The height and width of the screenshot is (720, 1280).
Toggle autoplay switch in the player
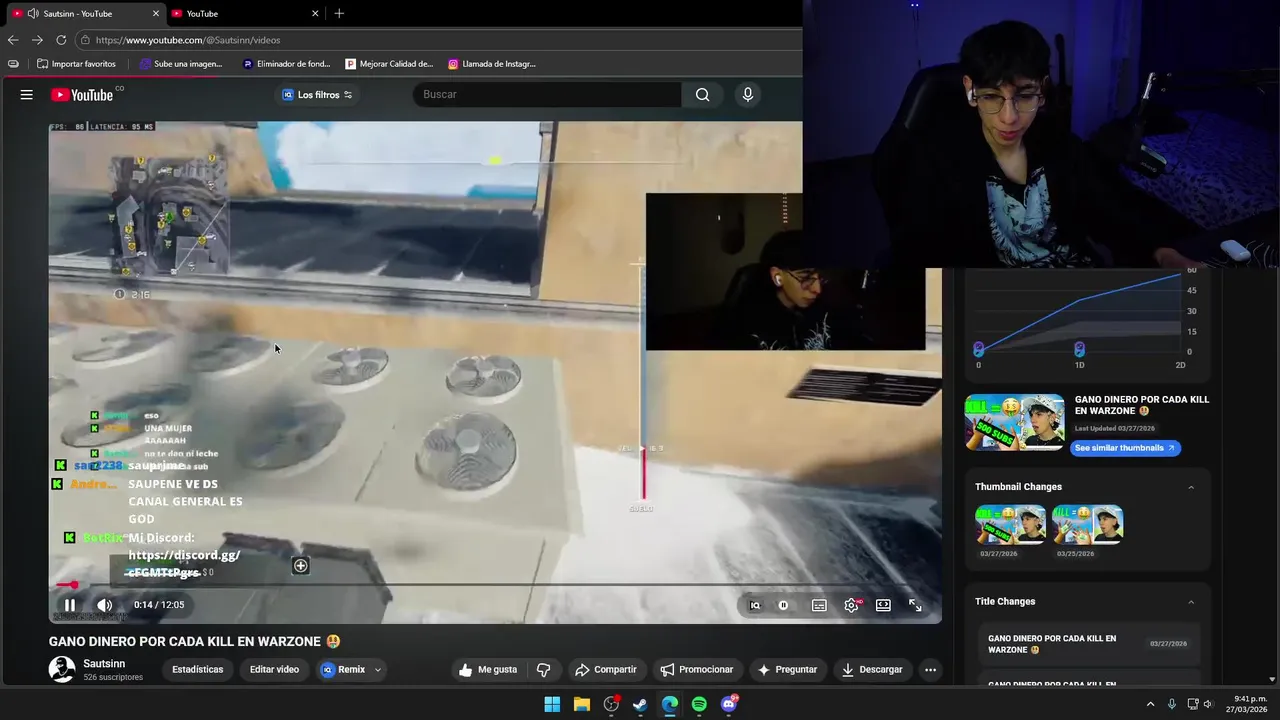[783, 605]
